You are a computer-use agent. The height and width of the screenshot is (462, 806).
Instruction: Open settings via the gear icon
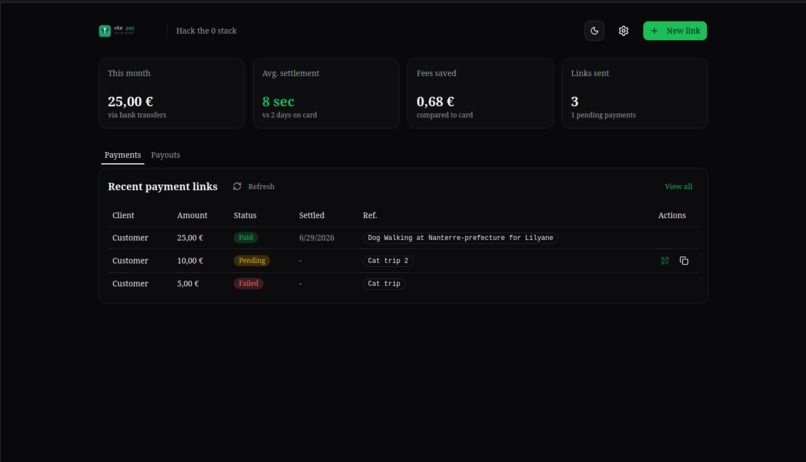click(624, 31)
